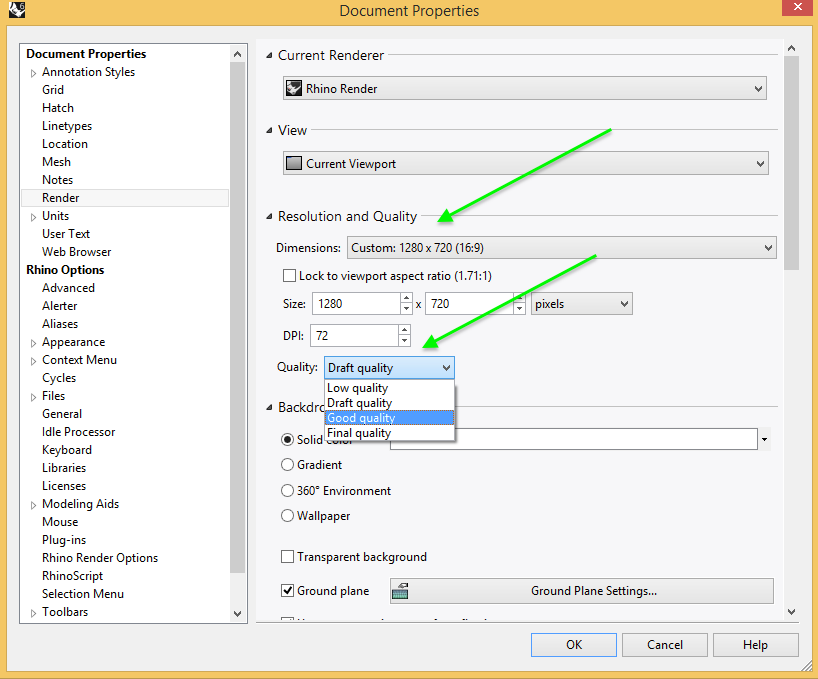Screen dimensions: 818x679
Task: Enable Lock to viewport aspect ratio
Action: coord(289,276)
